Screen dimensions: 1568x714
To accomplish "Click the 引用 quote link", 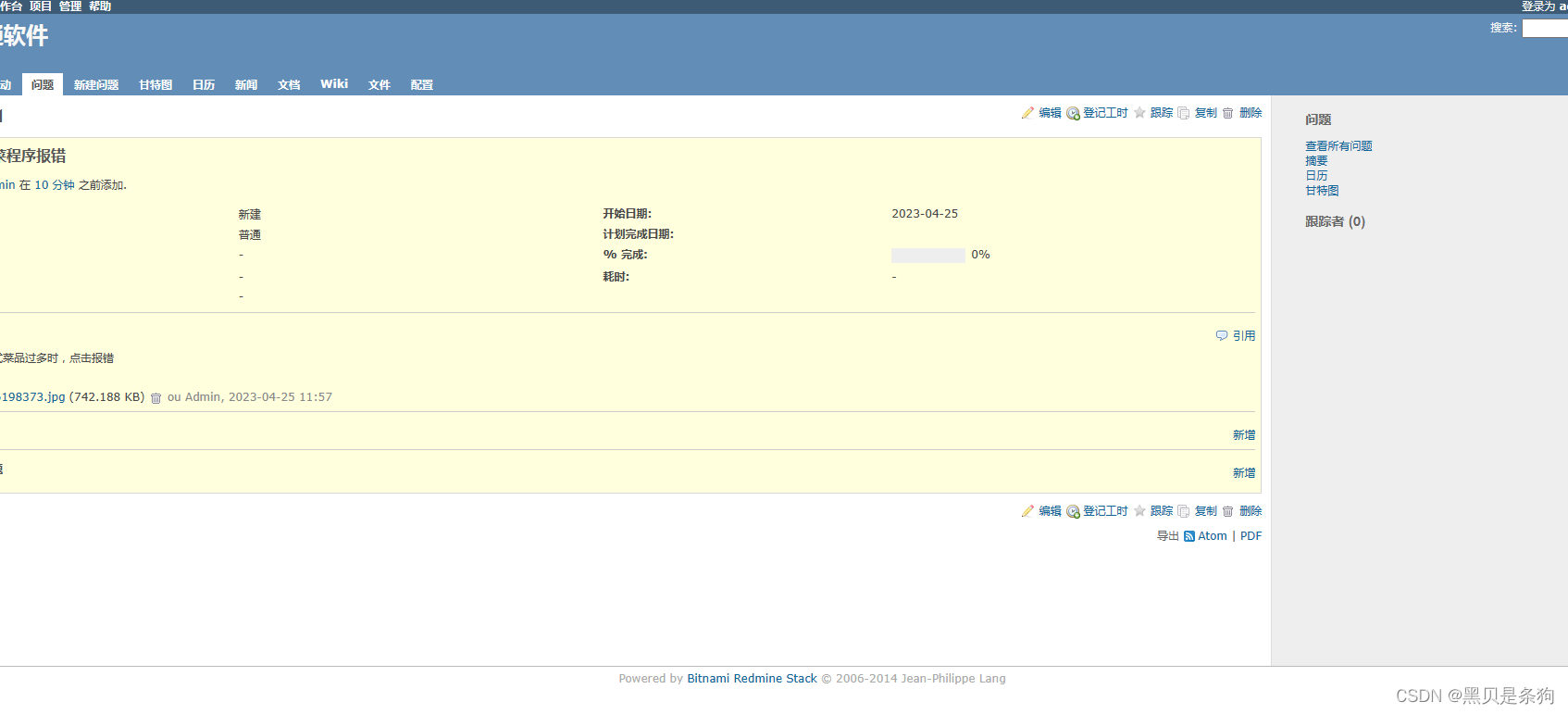I will [1244, 336].
